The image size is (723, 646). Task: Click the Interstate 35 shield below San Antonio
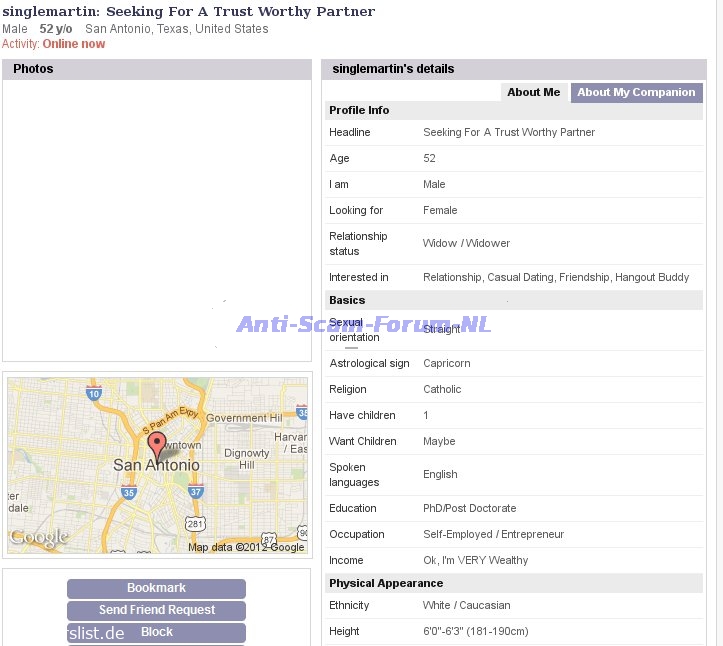coord(128,492)
